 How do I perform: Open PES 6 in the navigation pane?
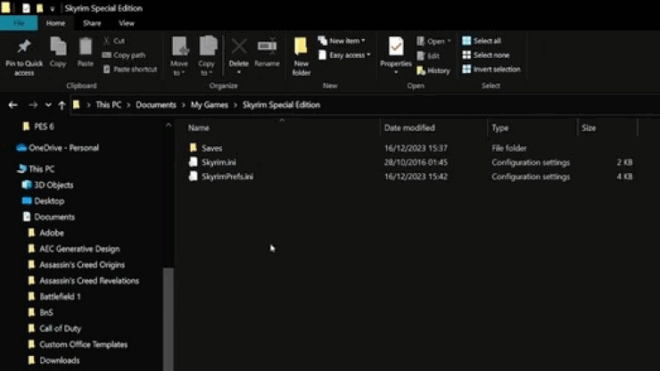44,126
